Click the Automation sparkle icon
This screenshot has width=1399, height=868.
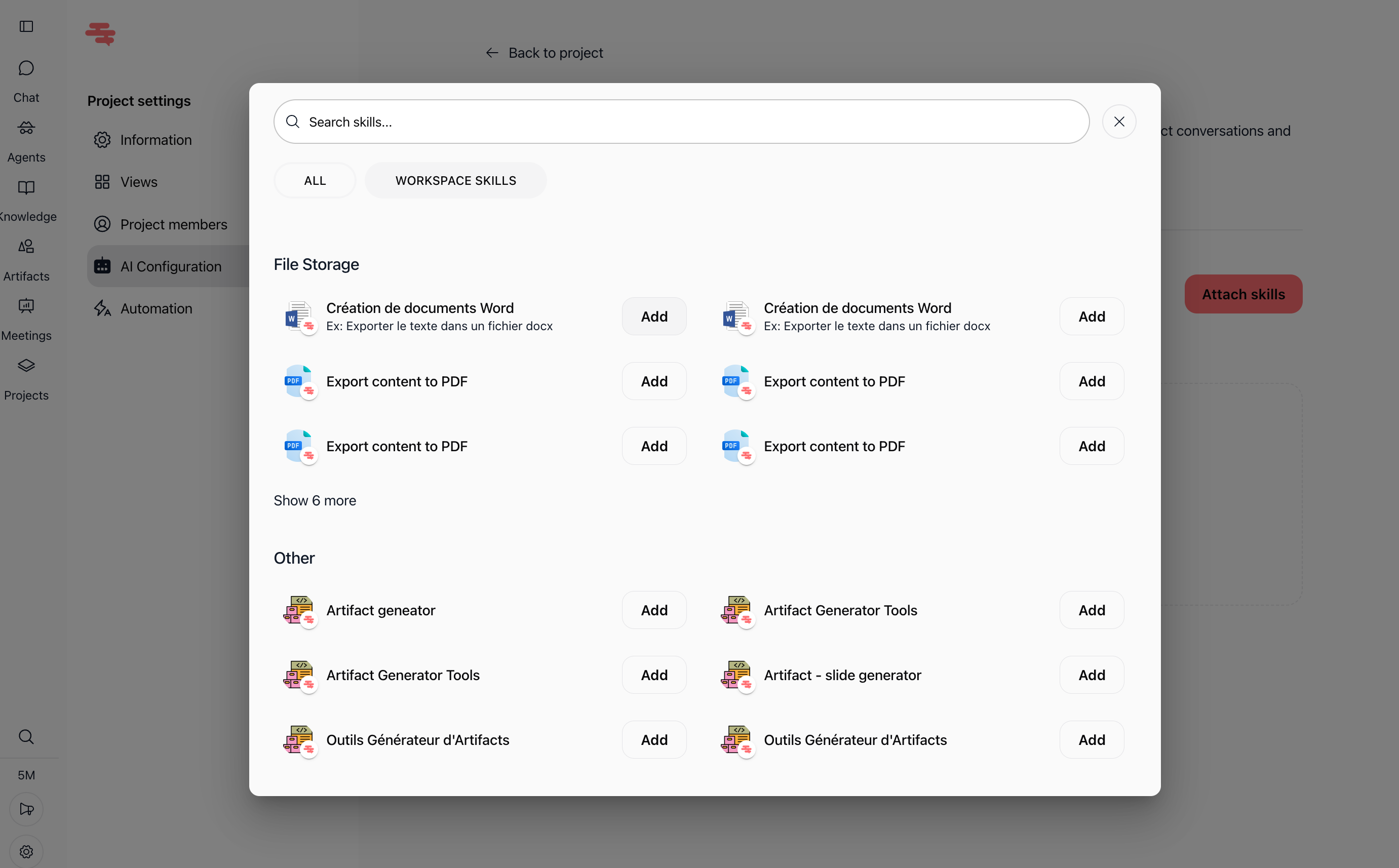point(102,308)
